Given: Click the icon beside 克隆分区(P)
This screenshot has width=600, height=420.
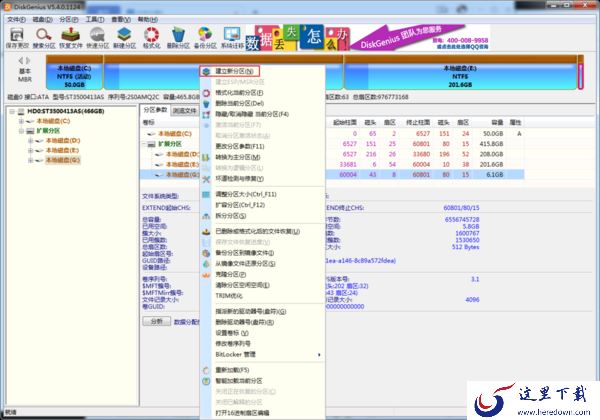Looking at the screenshot, I should tap(206, 275).
